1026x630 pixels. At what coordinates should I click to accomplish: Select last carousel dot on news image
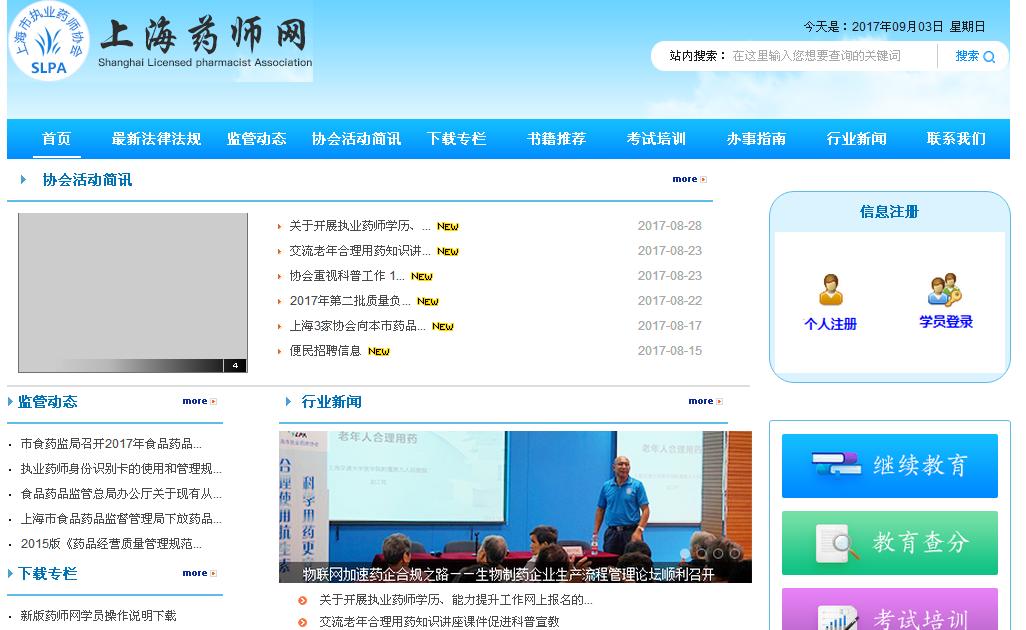coord(735,553)
